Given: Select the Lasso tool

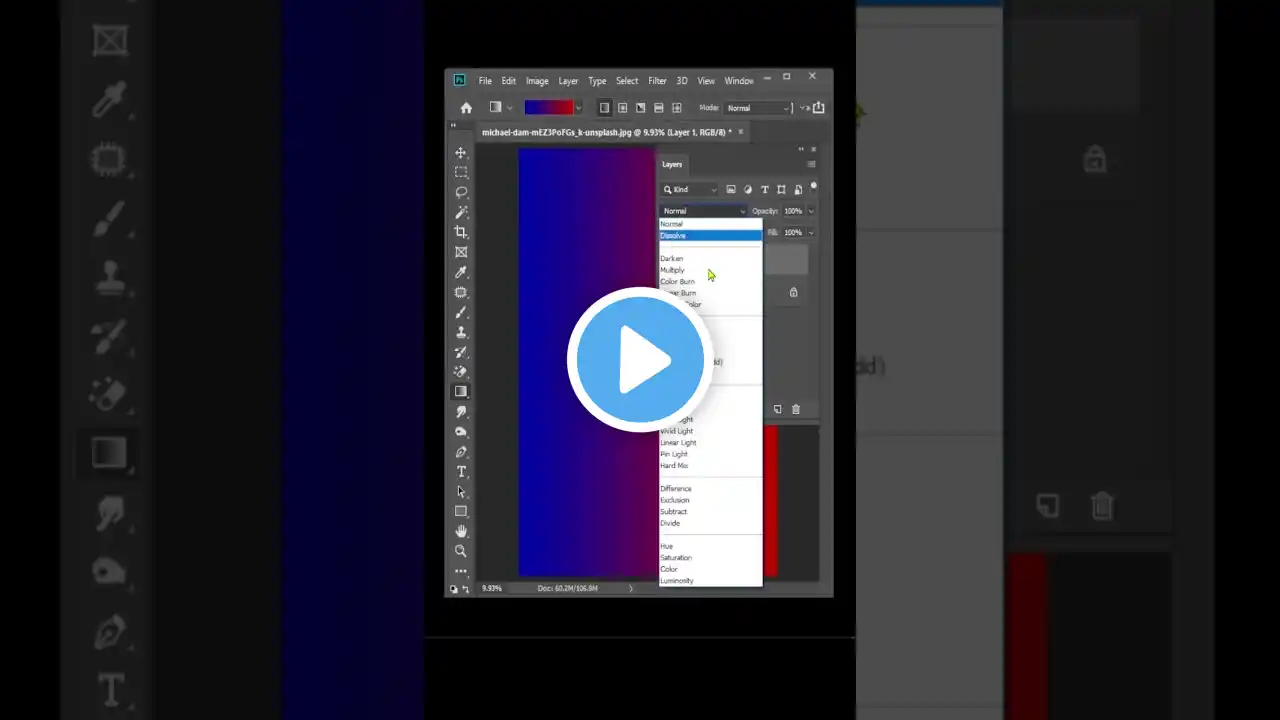Looking at the screenshot, I should point(461,192).
